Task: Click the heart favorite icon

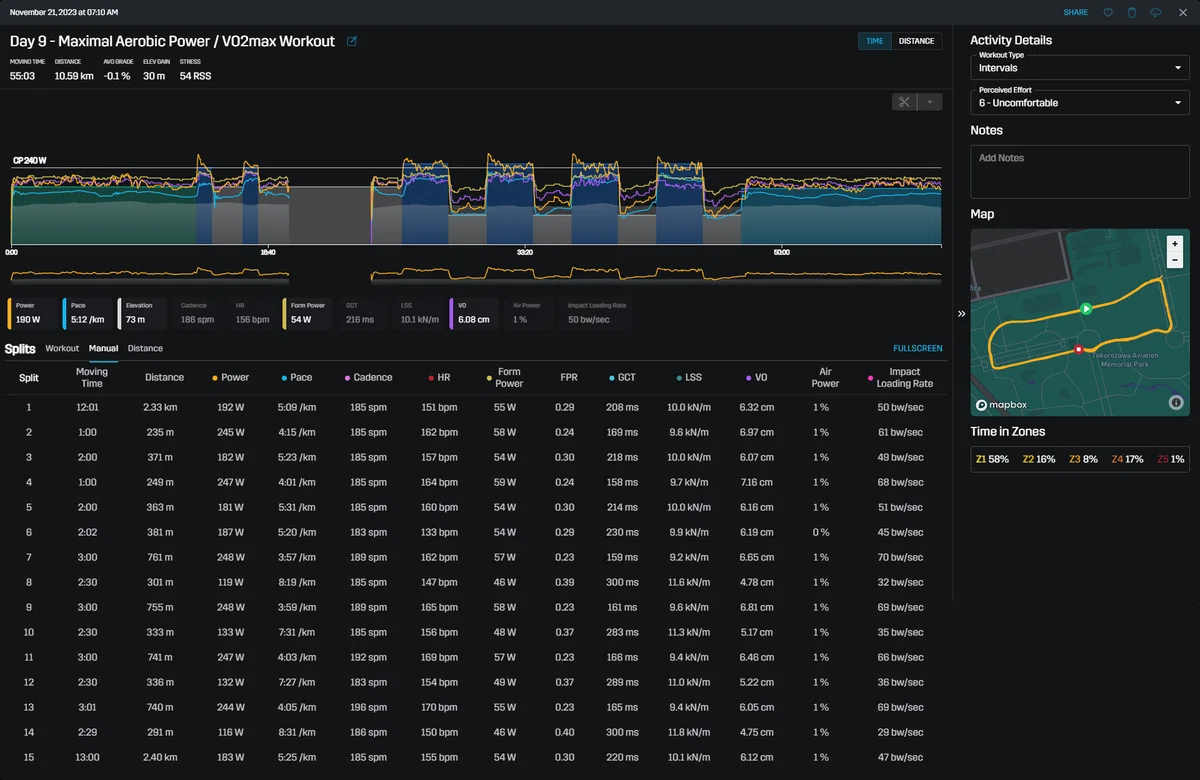Action: [x=1108, y=12]
